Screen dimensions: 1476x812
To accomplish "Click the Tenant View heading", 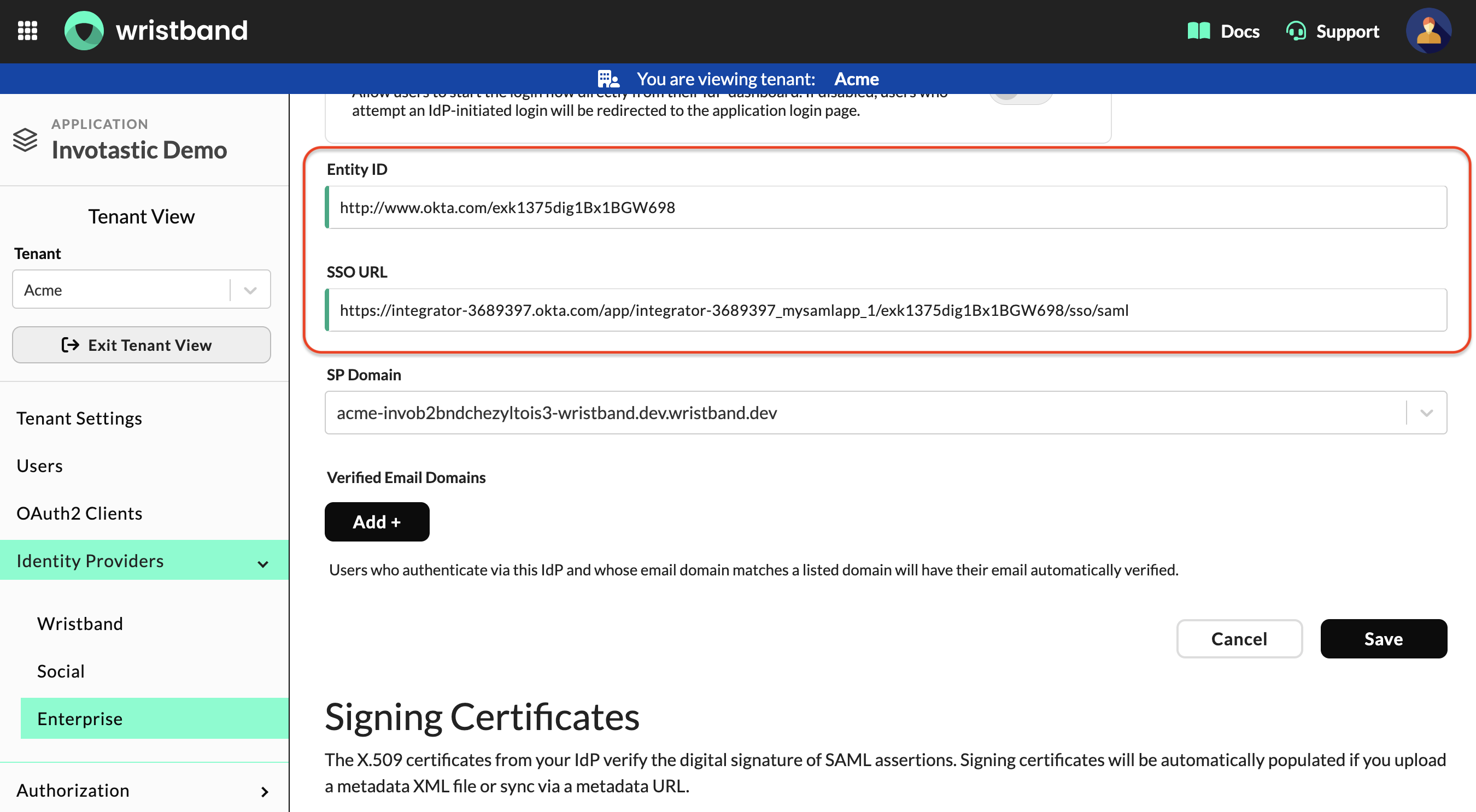I will [142, 216].
